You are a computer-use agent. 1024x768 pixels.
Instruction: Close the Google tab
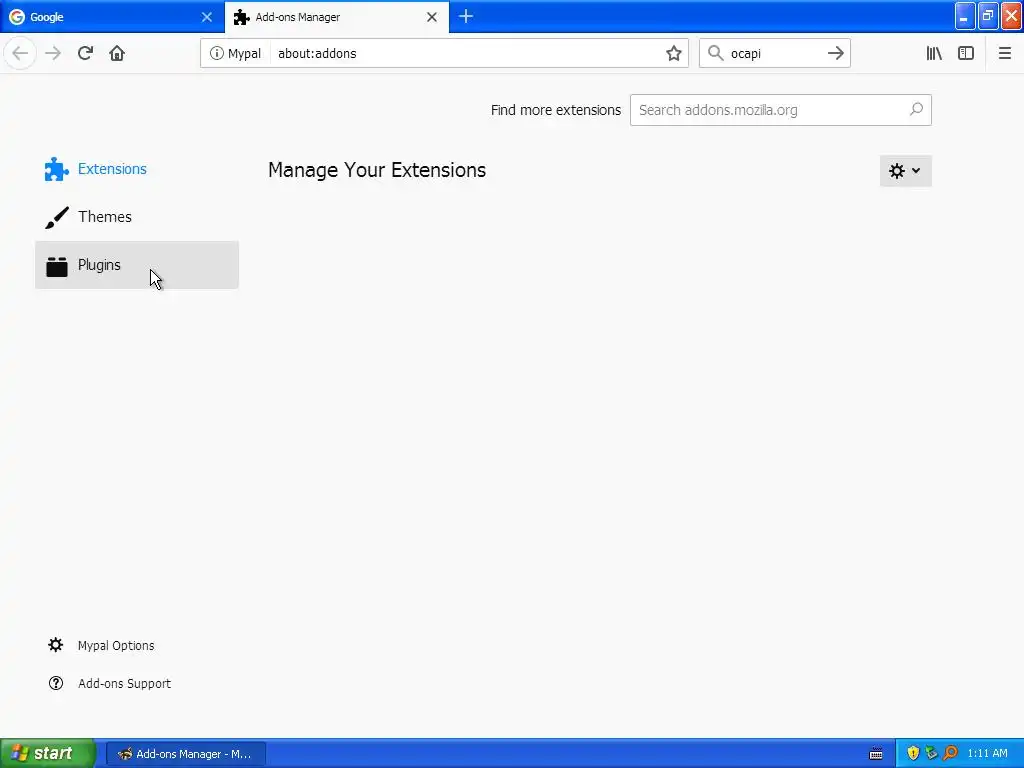click(206, 17)
